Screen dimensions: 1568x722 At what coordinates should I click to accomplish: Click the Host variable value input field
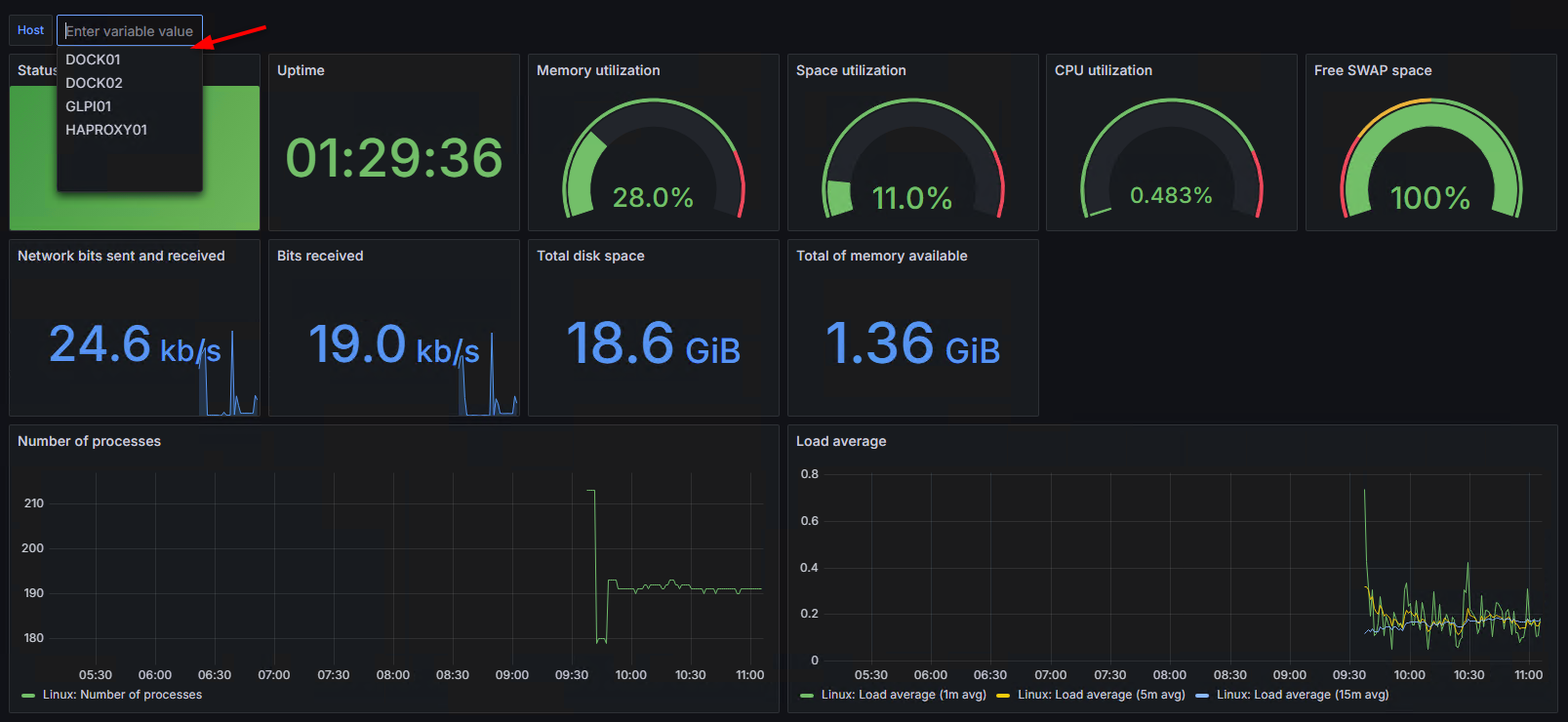click(x=129, y=31)
